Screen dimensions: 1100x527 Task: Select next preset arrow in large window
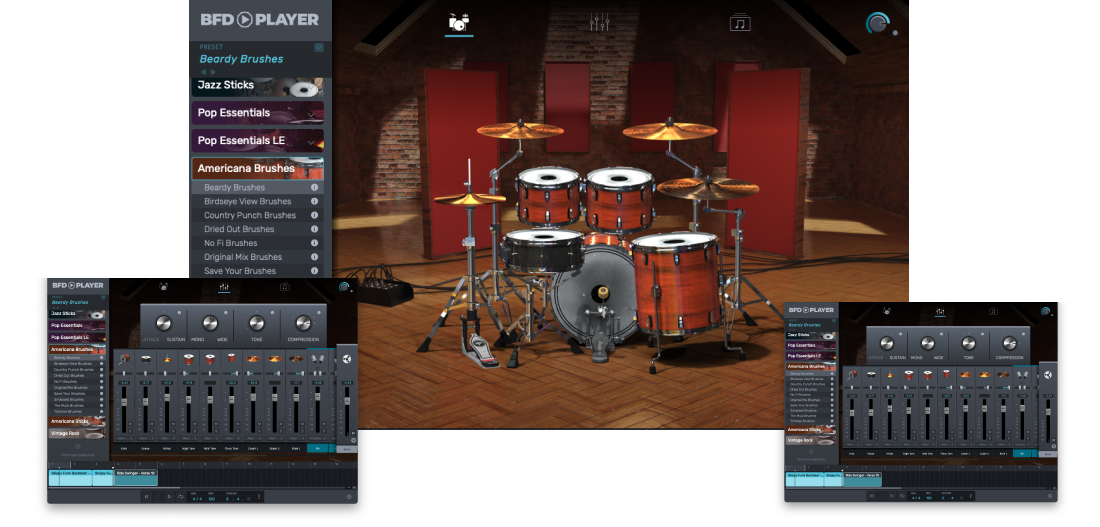(213, 72)
